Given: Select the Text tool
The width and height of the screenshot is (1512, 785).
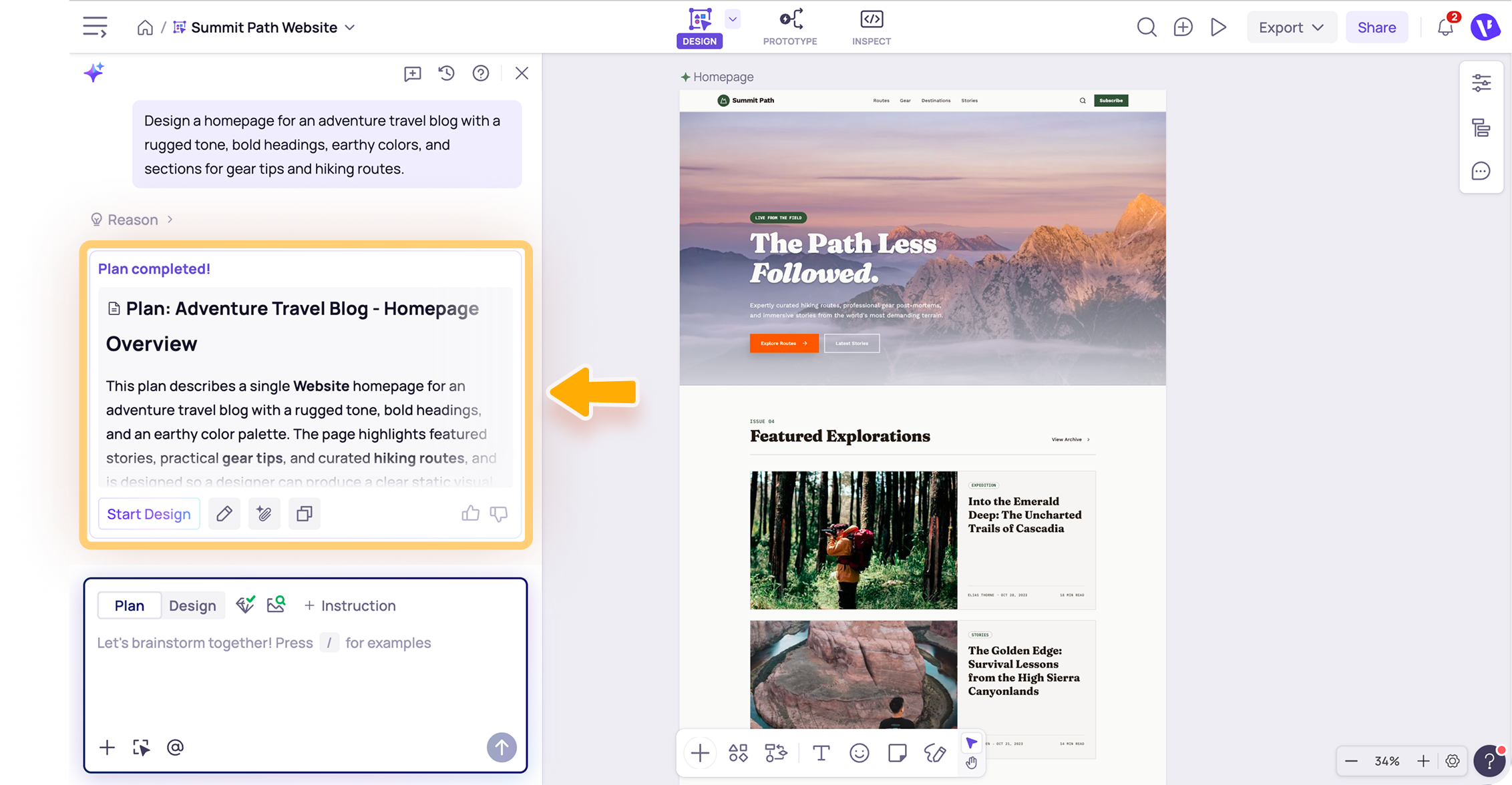Looking at the screenshot, I should [821, 754].
